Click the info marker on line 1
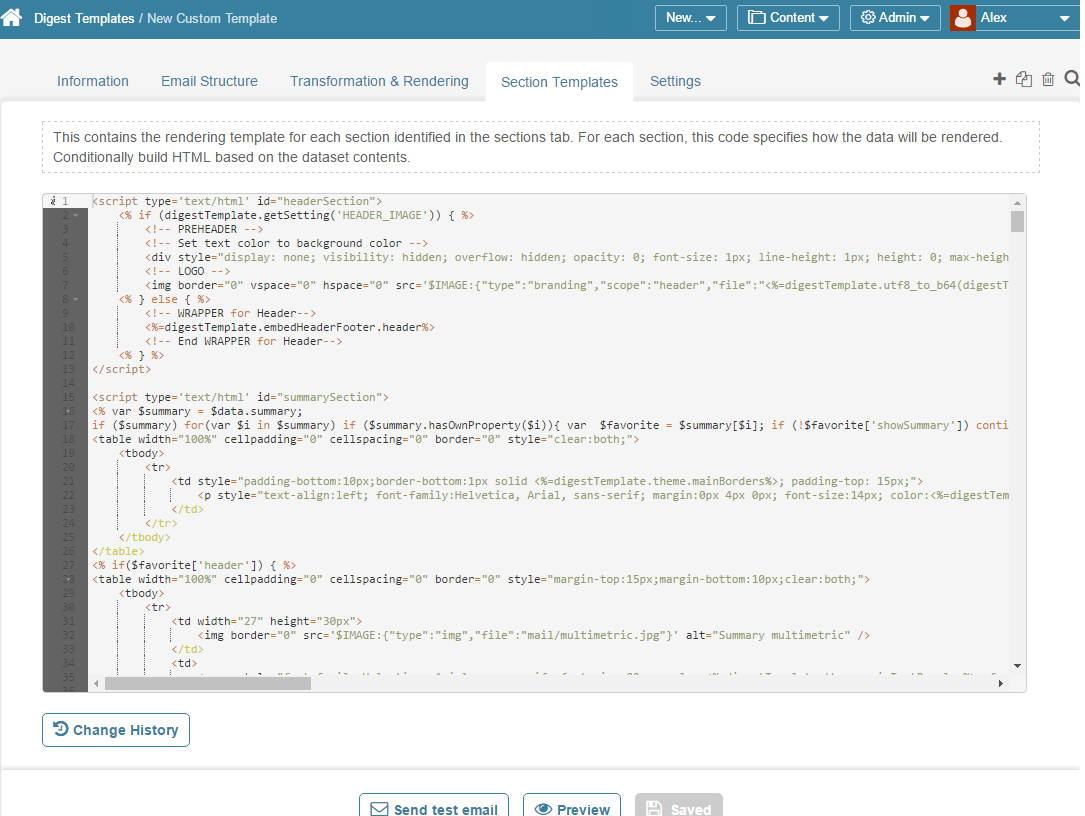This screenshot has height=816, width=1085. click(x=52, y=201)
